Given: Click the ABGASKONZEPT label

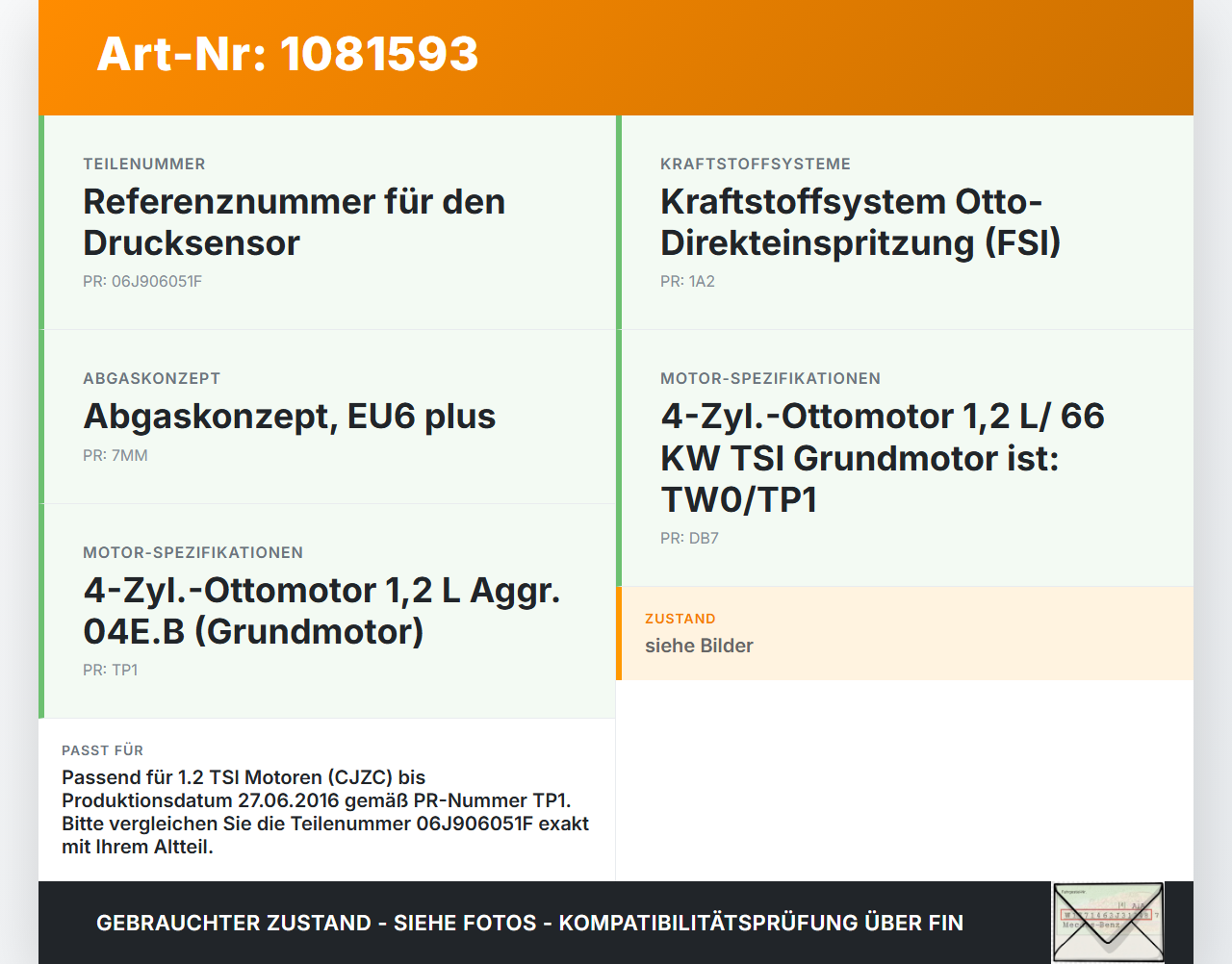Looking at the screenshot, I should [x=152, y=379].
